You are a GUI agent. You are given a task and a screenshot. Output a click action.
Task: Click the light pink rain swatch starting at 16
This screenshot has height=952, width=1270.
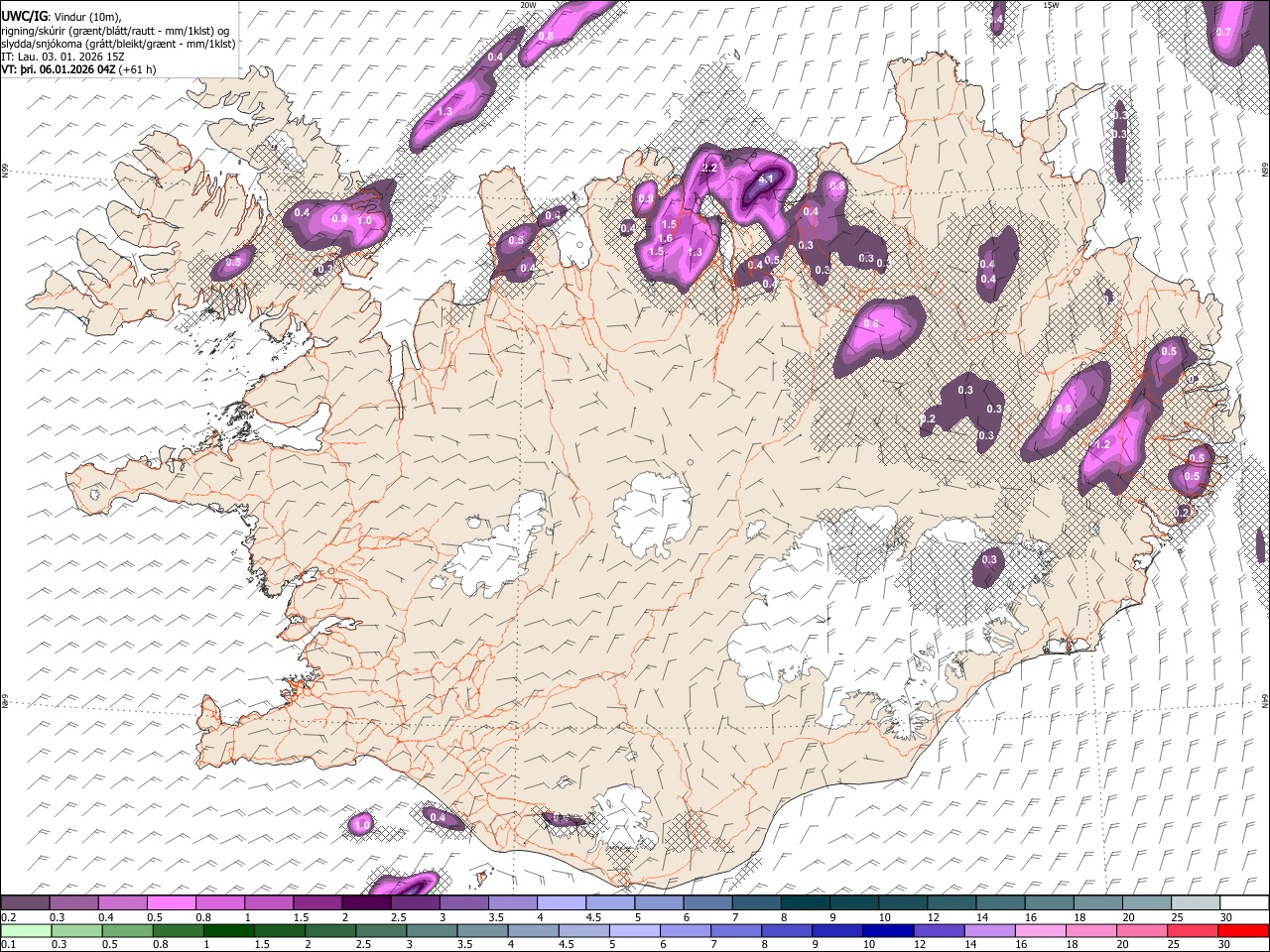[x=1040, y=930]
